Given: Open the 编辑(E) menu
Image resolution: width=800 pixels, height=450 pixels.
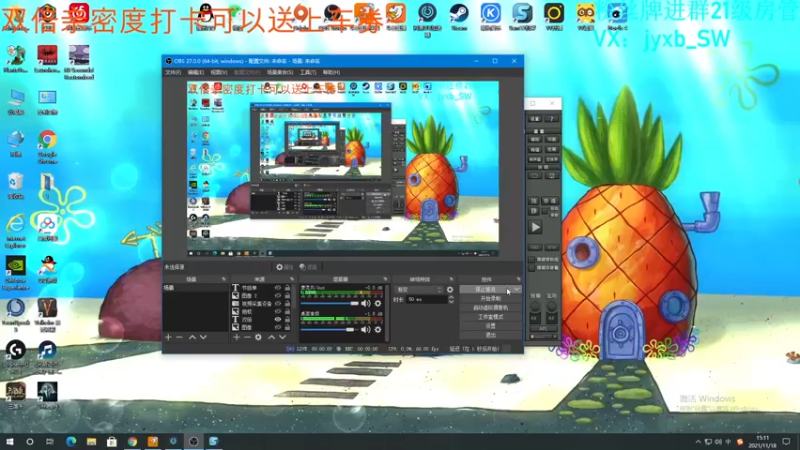Looking at the screenshot, I should (195, 72).
